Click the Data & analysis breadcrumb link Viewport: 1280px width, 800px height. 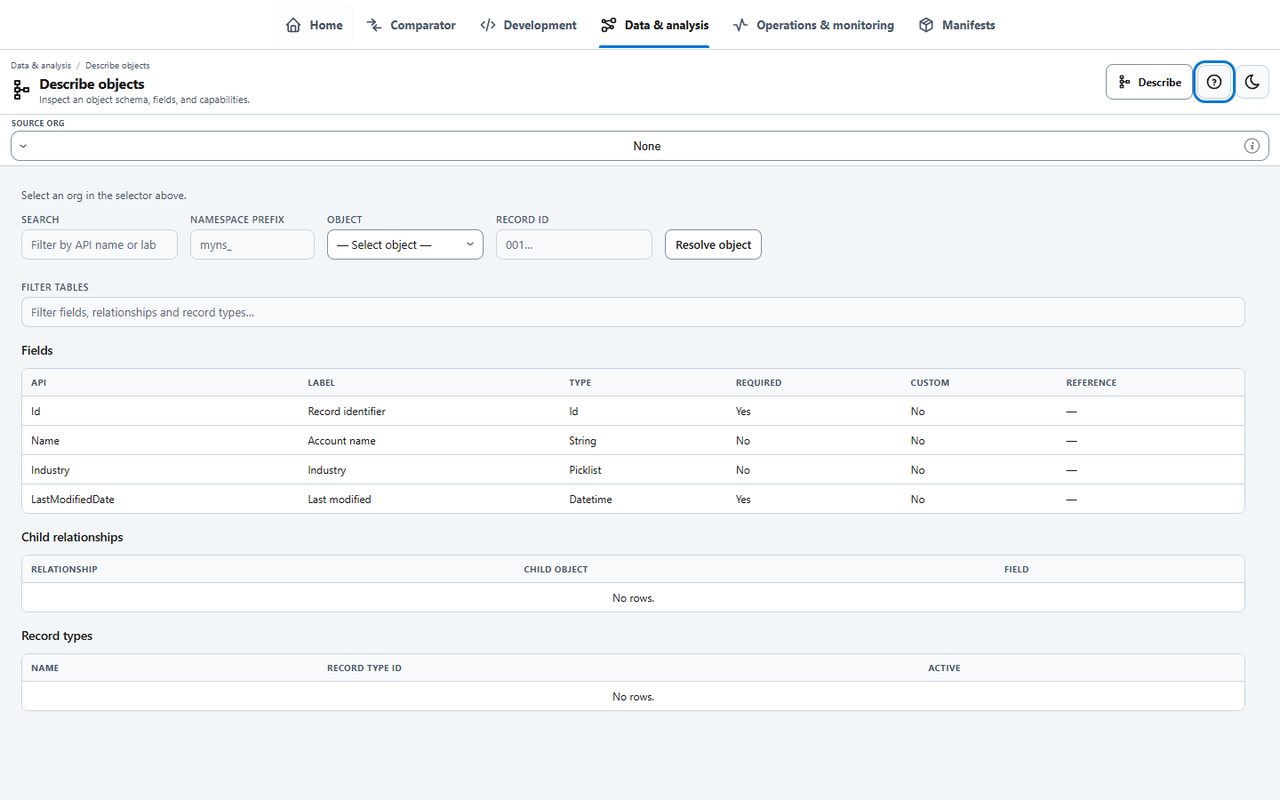click(41, 66)
